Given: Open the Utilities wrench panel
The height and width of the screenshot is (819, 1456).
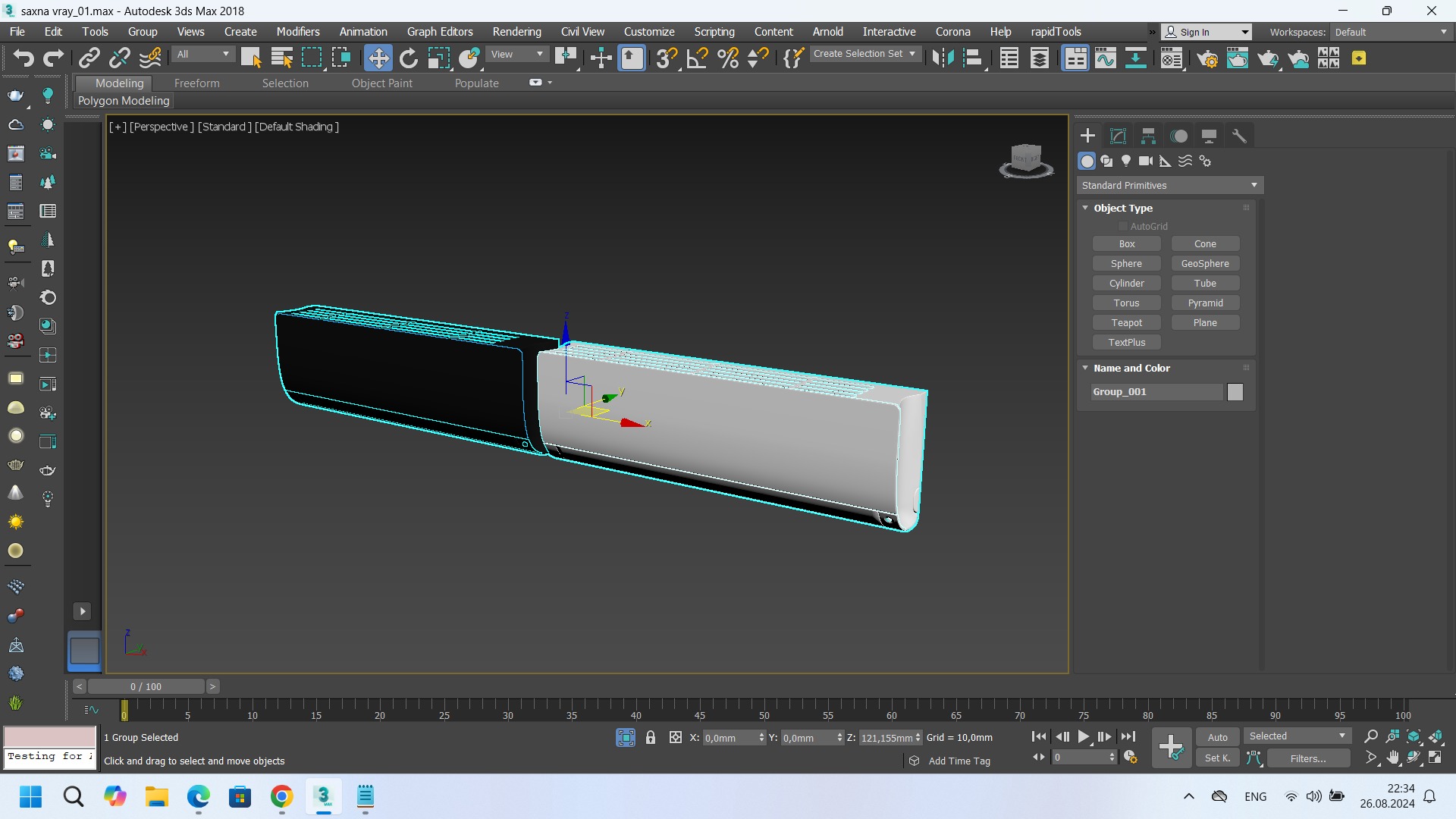Looking at the screenshot, I should [x=1239, y=136].
